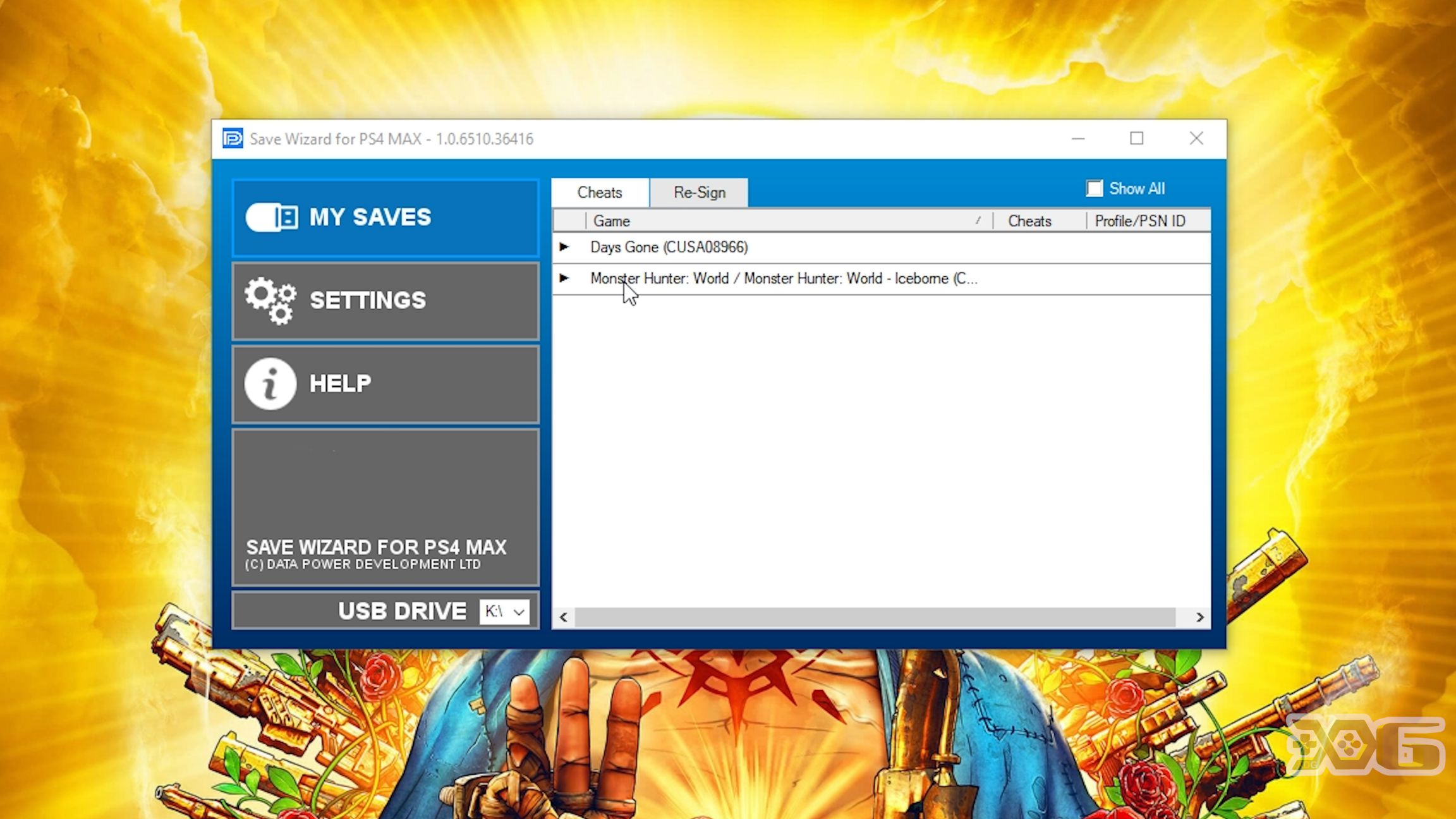Click the MY SAVES navigation icon

[271, 217]
